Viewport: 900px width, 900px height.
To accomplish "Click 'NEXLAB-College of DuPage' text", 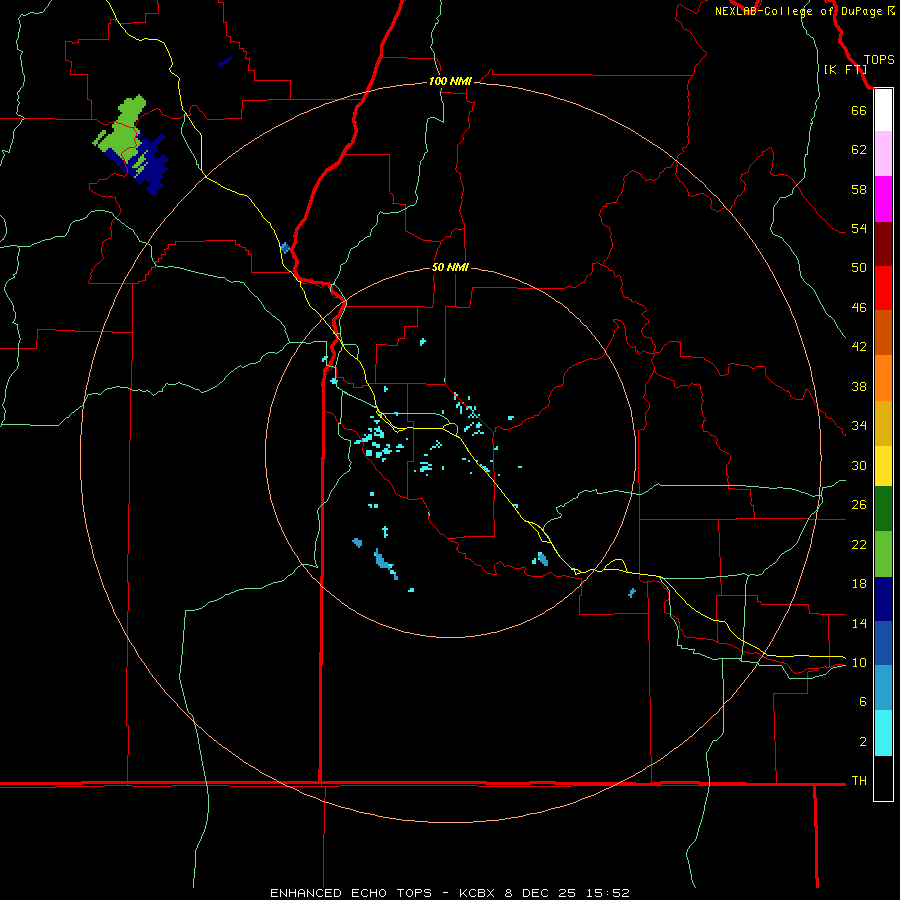I will pos(798,11).
